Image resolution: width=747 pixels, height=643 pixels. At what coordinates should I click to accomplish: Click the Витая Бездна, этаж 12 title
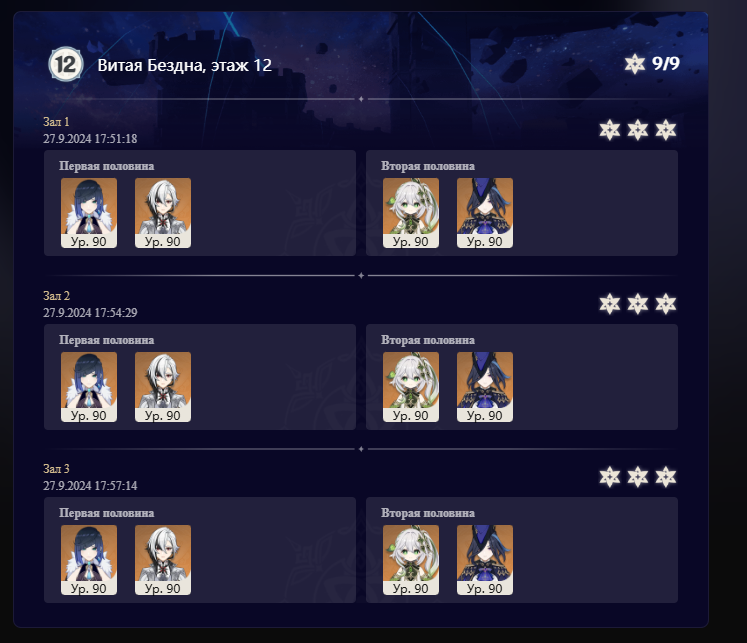pyautogui.click(x=185, y=65)
